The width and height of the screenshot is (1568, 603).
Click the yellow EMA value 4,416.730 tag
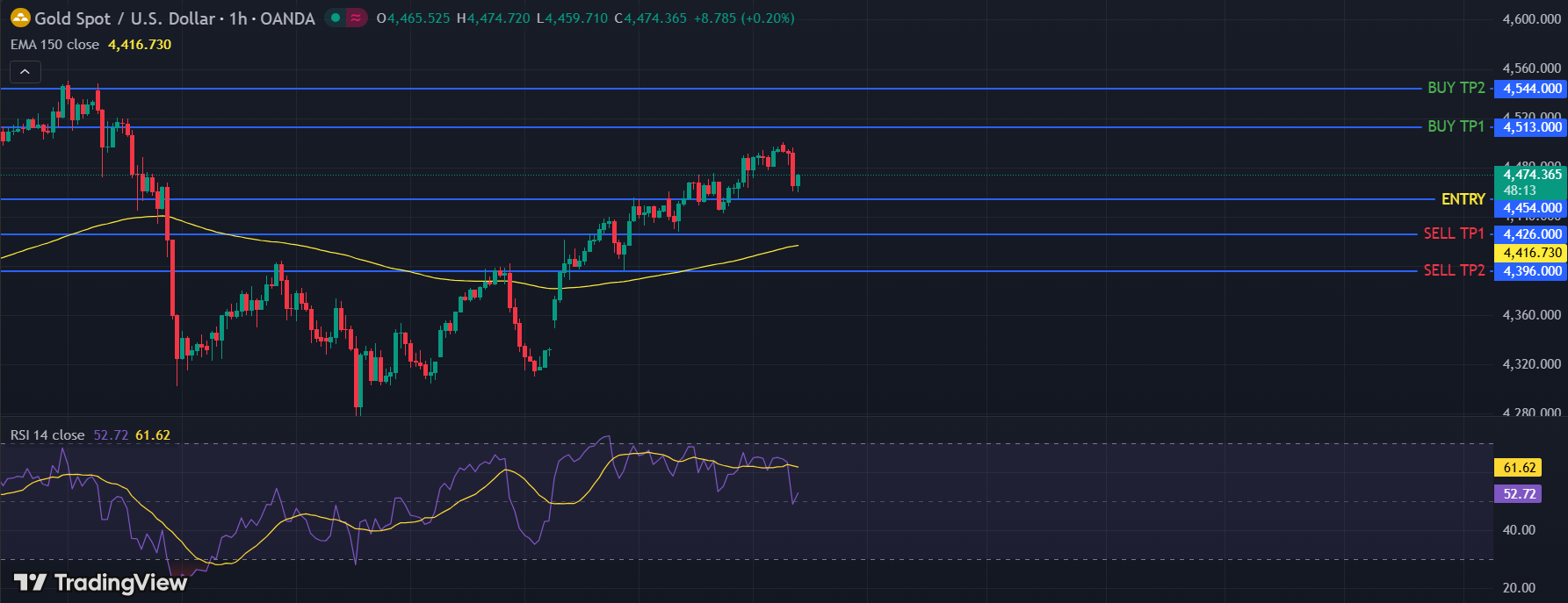pos(1532,253)
